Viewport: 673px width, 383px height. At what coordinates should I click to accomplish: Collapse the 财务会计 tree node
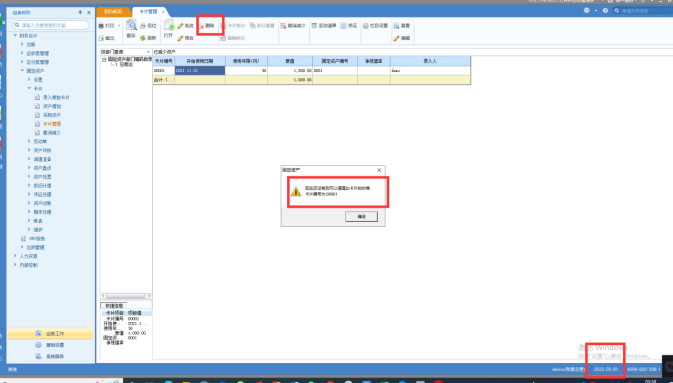pyautogui.click(x=15, y=35)
